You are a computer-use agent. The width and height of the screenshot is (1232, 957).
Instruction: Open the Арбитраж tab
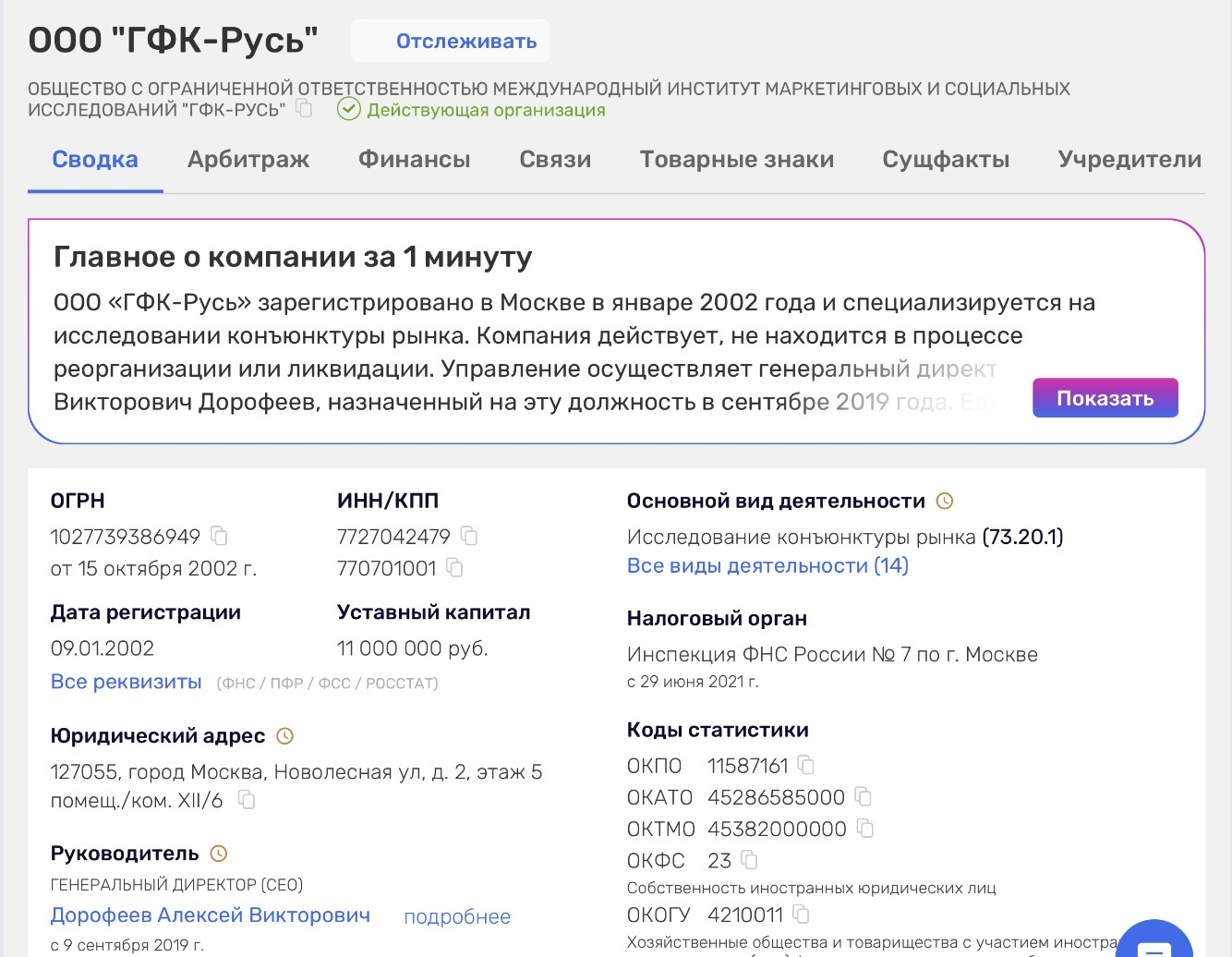point(248,160)
